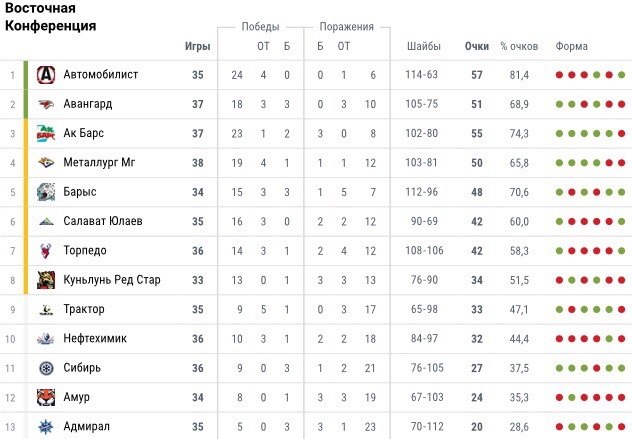Click the Амур tiger logo

tap(45, 398)
